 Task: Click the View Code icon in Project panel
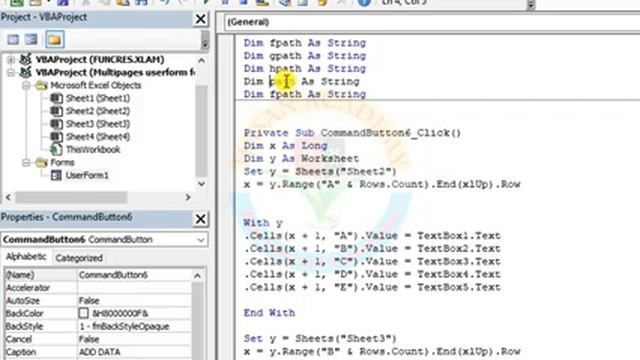[x=13, y=40]
